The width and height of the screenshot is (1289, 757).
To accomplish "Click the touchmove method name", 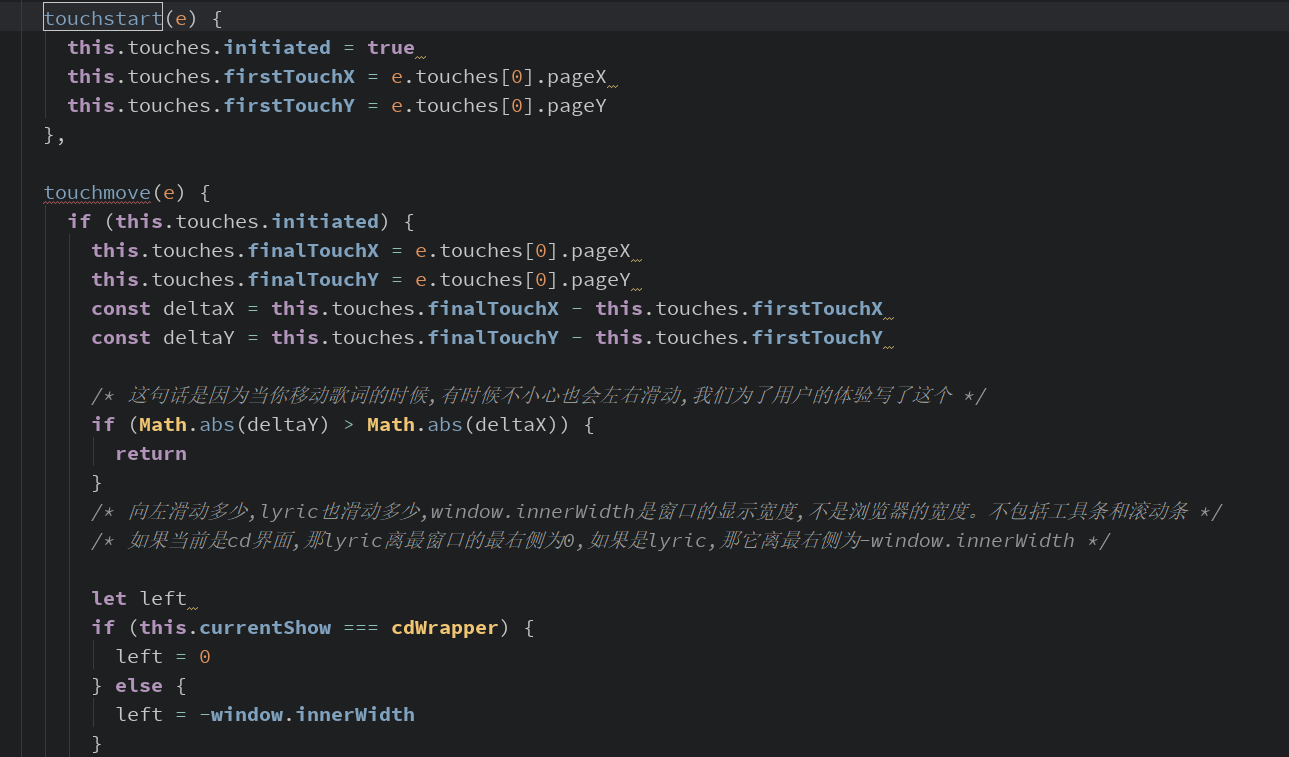I will [97, 192].
